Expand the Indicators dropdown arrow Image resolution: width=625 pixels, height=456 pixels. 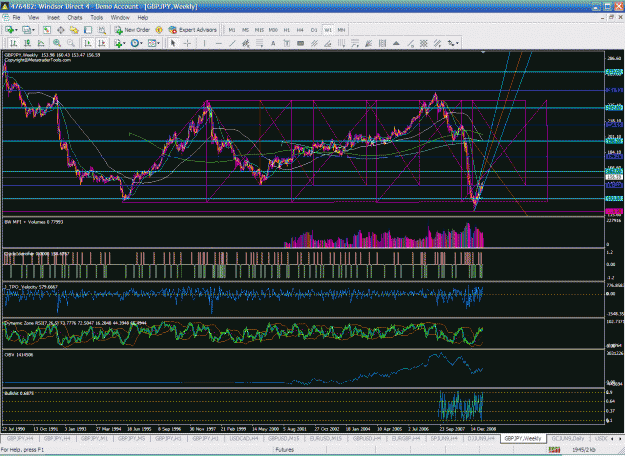[x=124, y=43]
